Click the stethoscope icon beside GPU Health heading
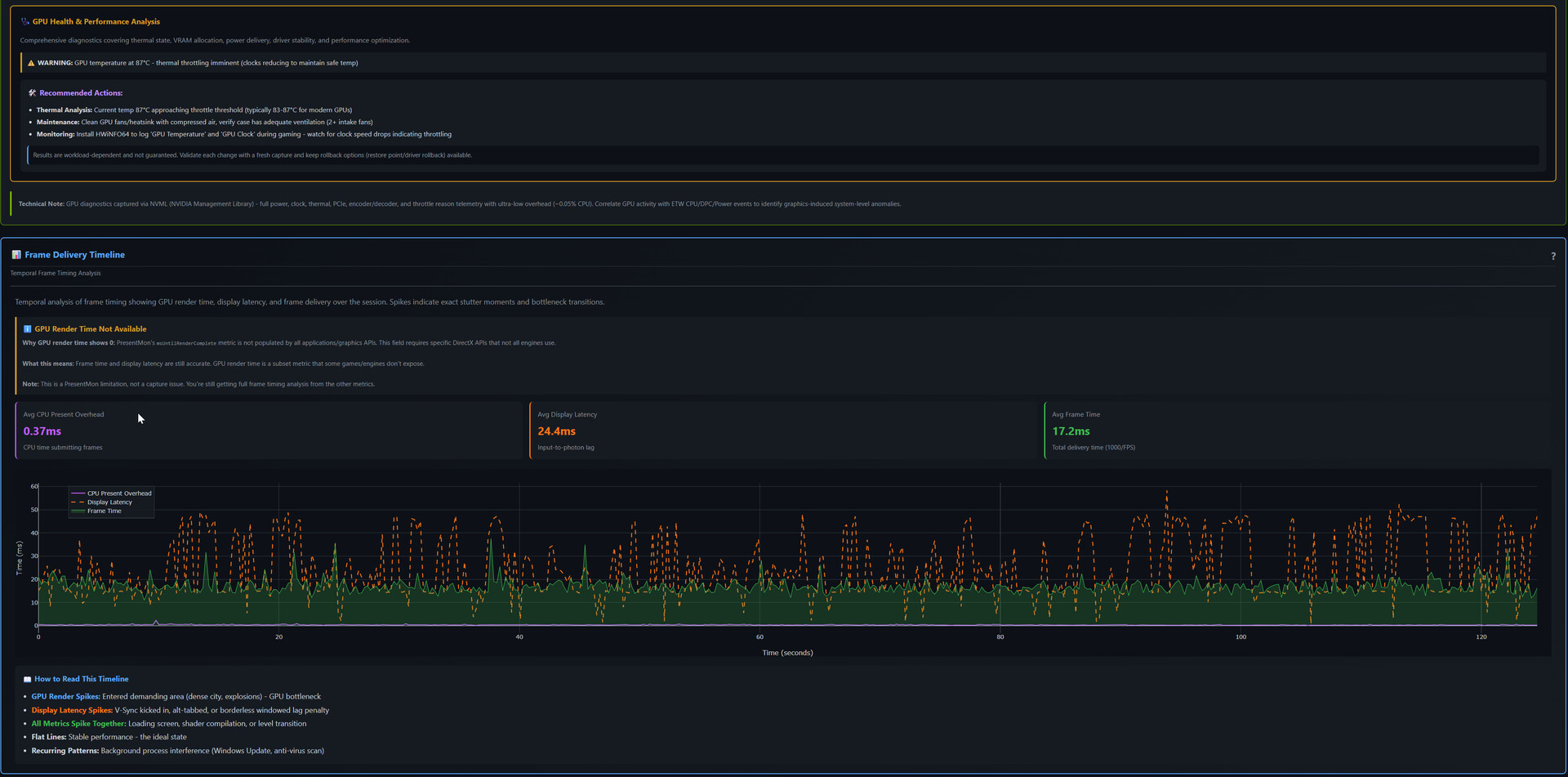Screen dimensions: 1568x777 point(25,22)
